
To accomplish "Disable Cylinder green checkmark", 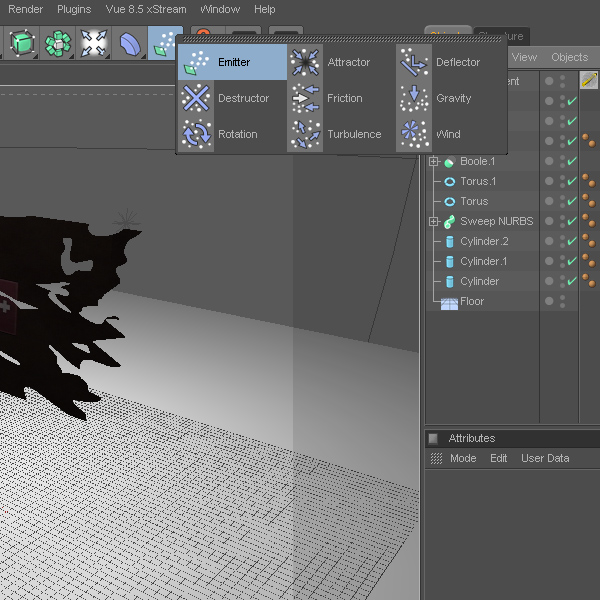I will (572, 281).
